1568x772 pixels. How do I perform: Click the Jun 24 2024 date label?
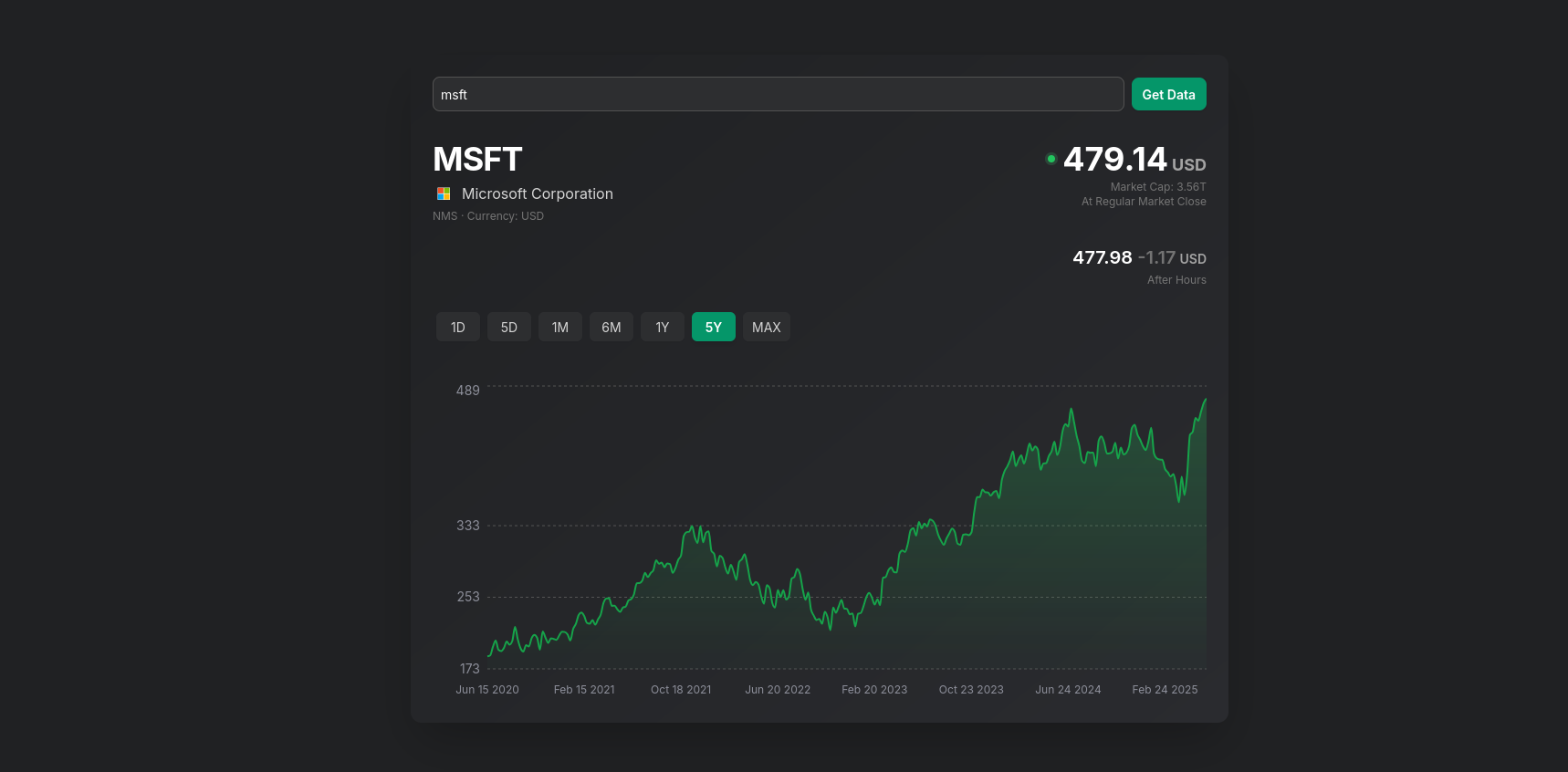[x=1068, y=690]
